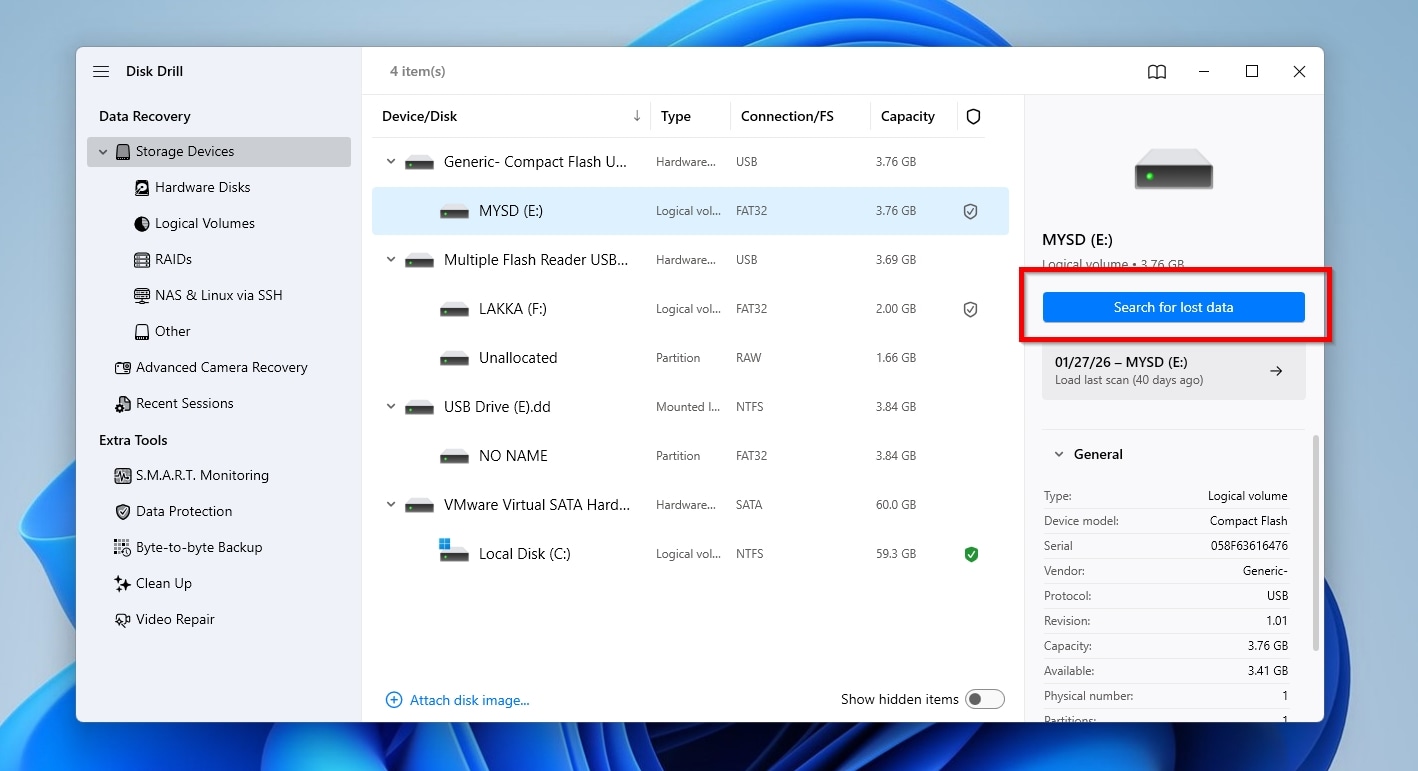Click the right panel vertical scrollbar

(x=1315, y=543)
